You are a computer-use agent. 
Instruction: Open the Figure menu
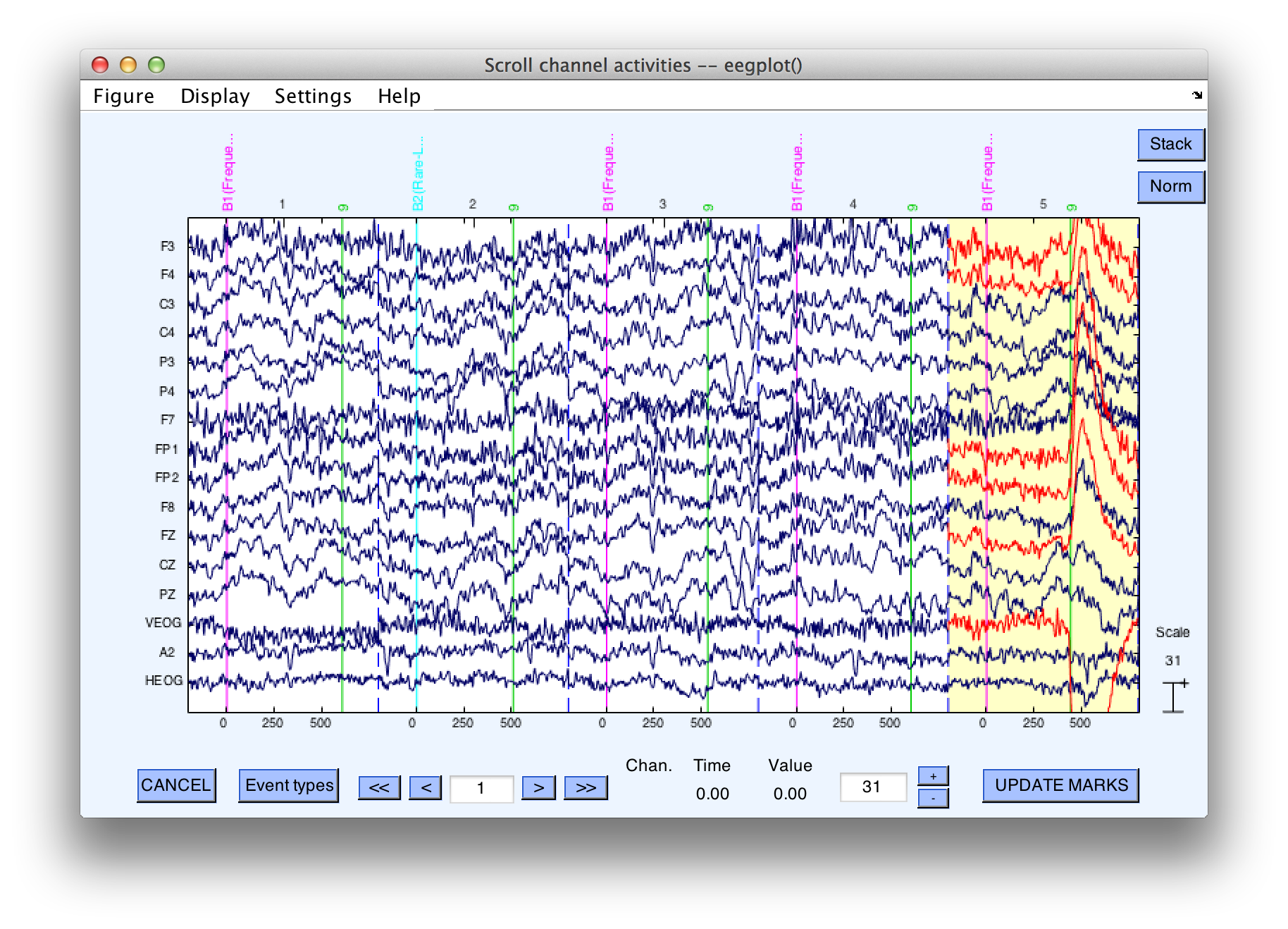pos(123,96)
